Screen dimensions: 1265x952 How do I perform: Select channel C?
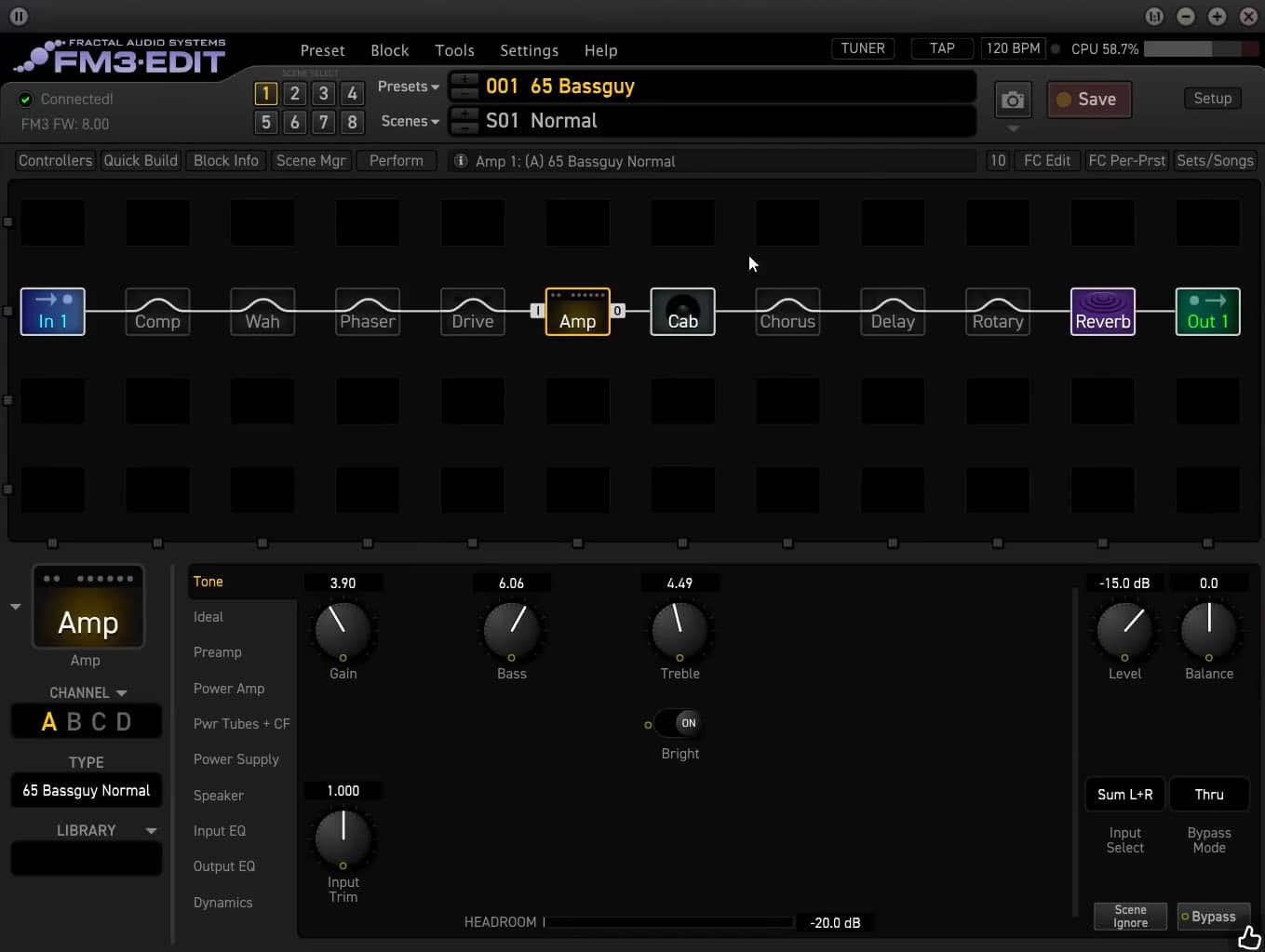click(99, 722)
